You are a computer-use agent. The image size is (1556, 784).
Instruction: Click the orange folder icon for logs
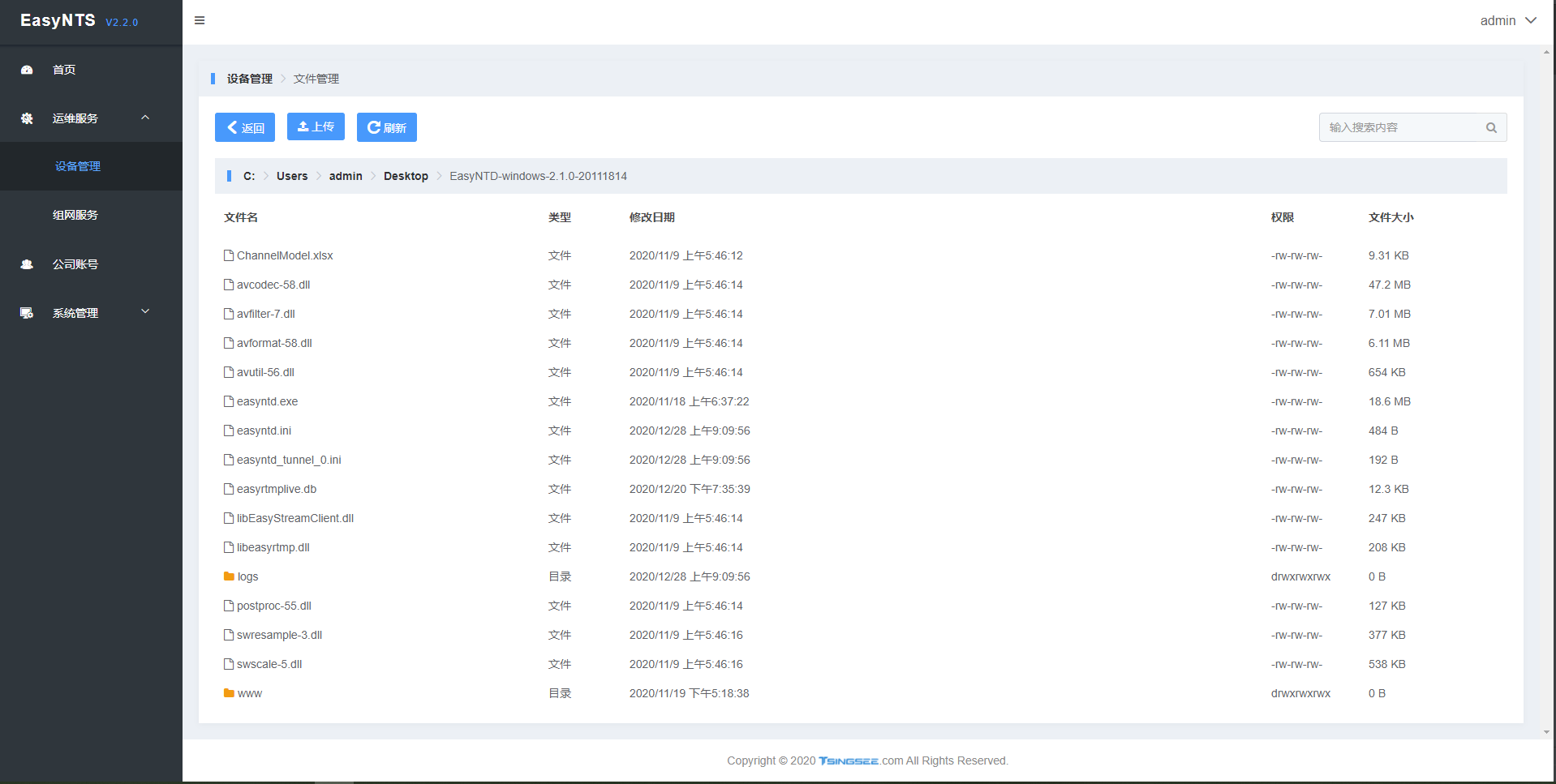click(229, 576)
